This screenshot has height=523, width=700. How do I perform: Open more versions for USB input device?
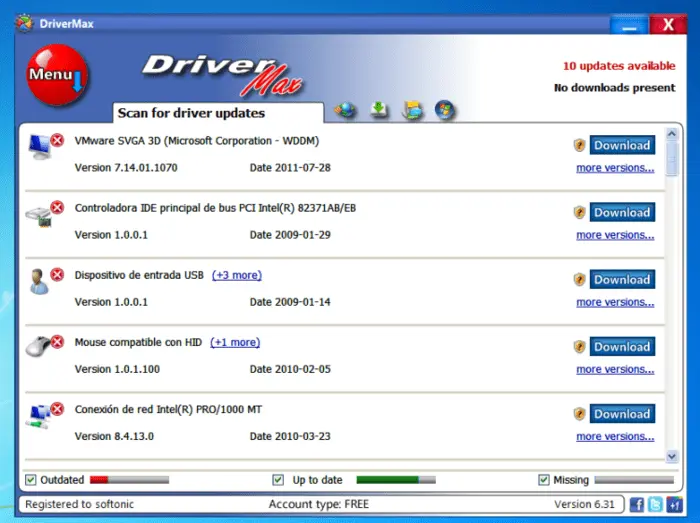(x=615, y=303)
